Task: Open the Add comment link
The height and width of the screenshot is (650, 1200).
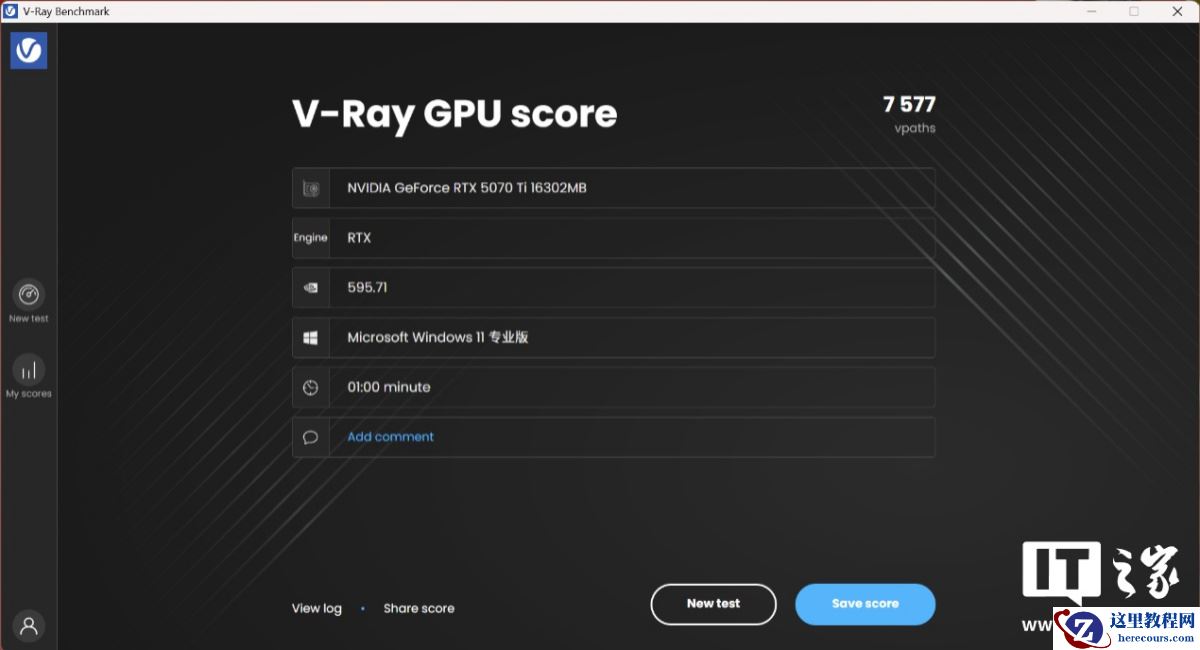Action: click(390, 437)
